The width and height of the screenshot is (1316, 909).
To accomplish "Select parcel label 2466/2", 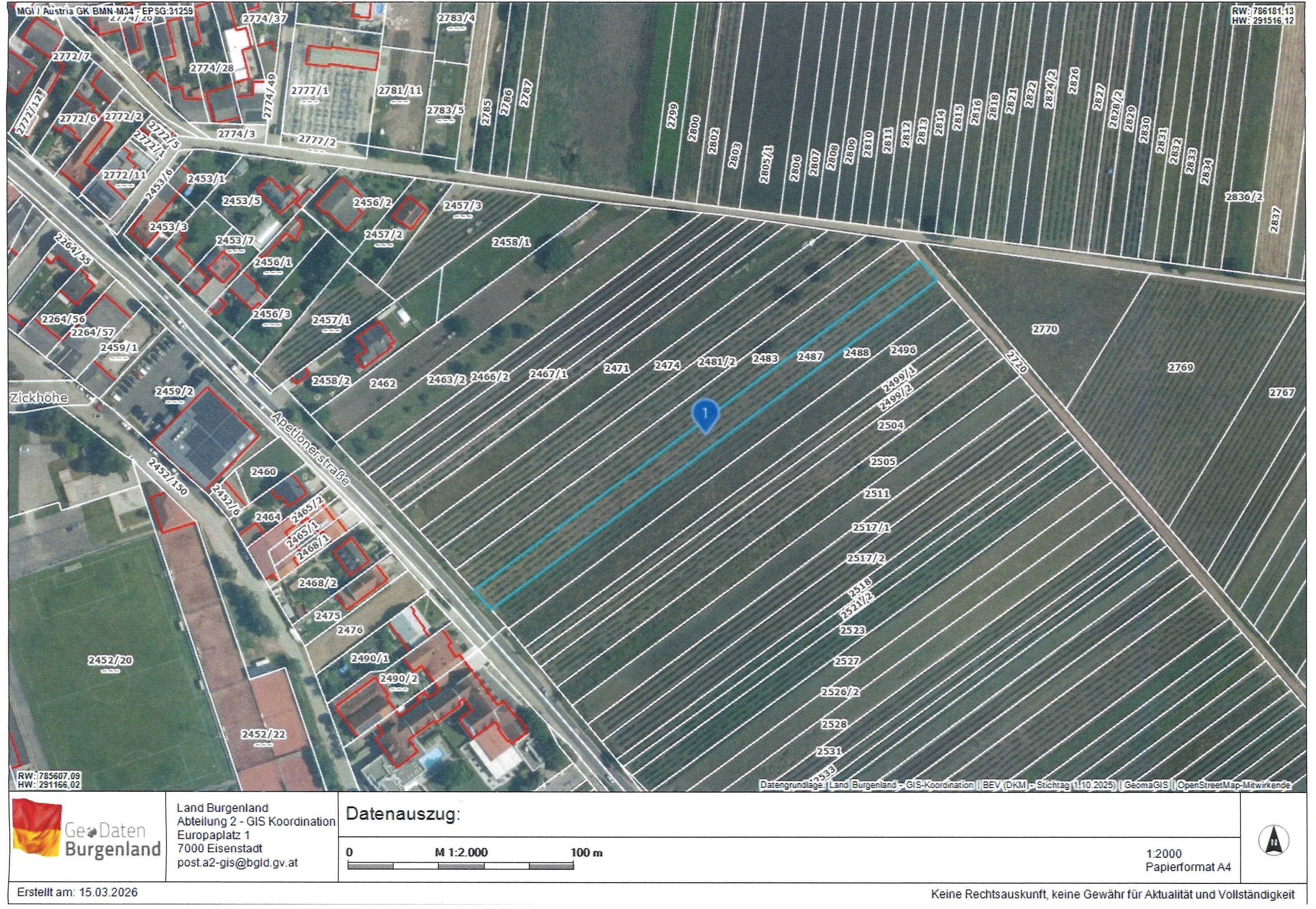I will coord(489,376).
